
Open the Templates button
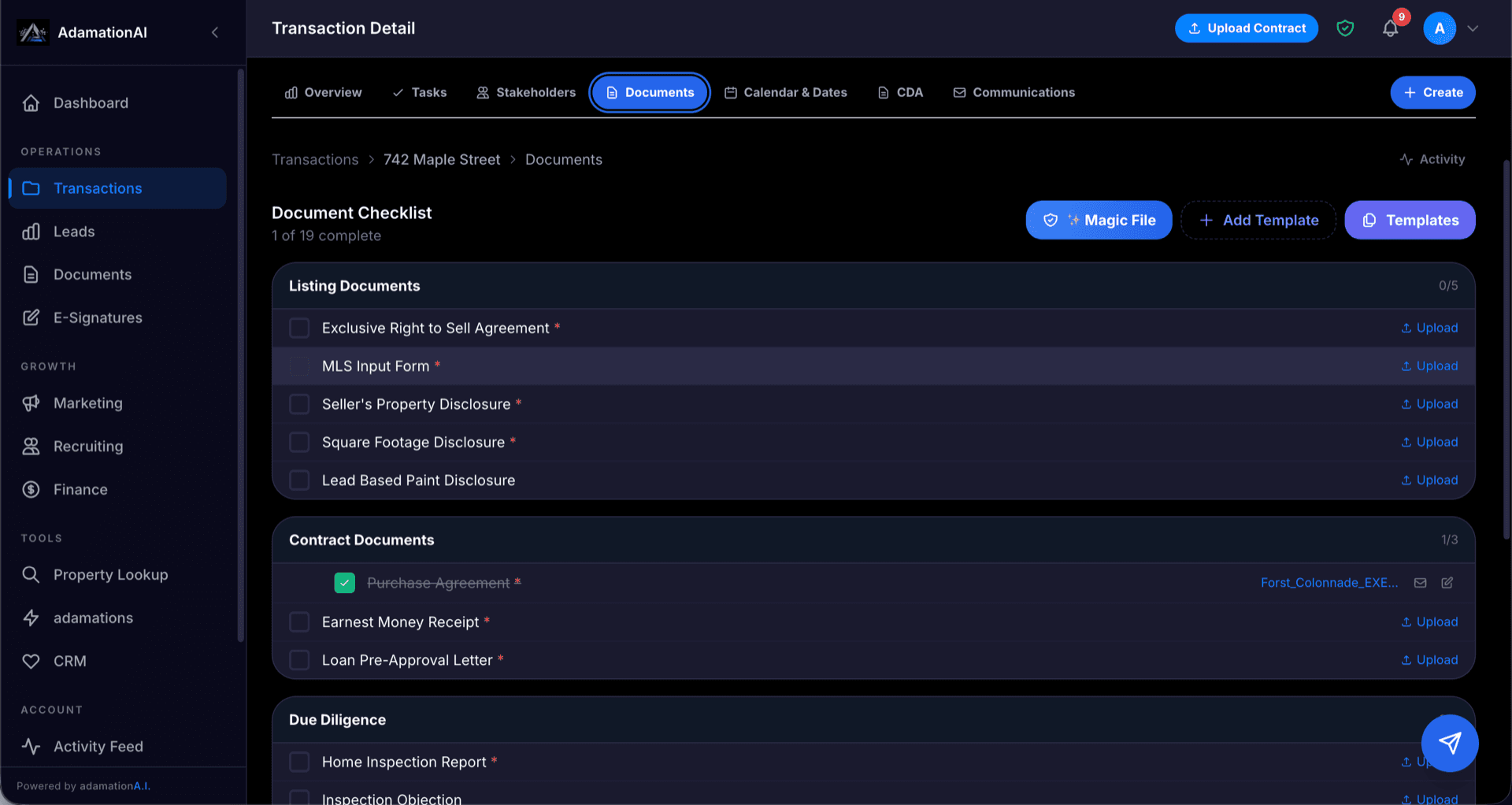(1410, 220)
